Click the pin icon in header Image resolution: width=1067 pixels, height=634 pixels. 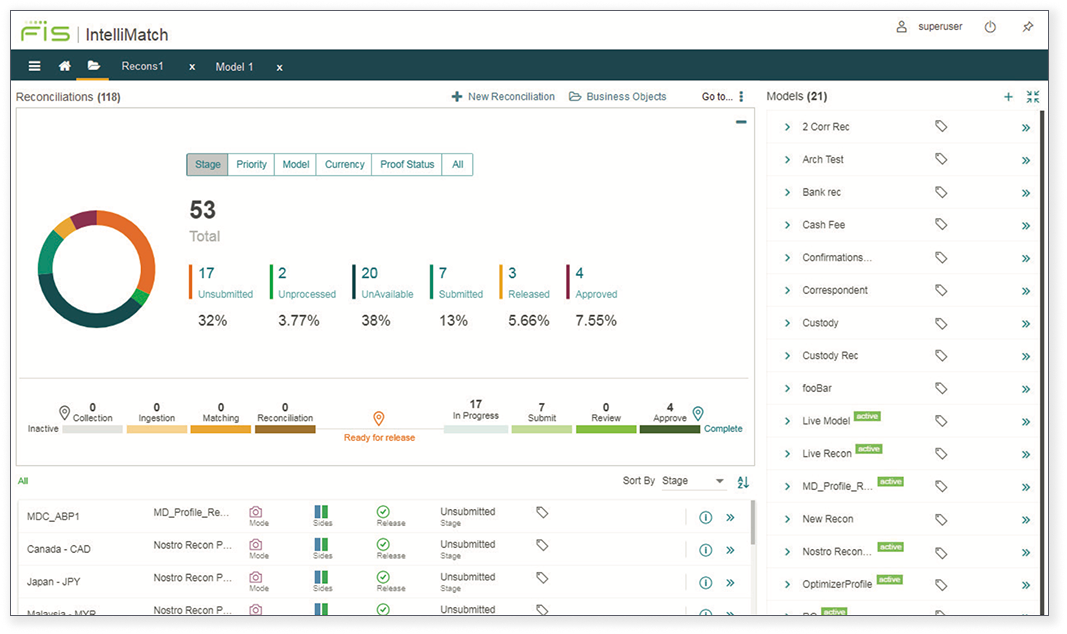click(x=1028, y=27)
